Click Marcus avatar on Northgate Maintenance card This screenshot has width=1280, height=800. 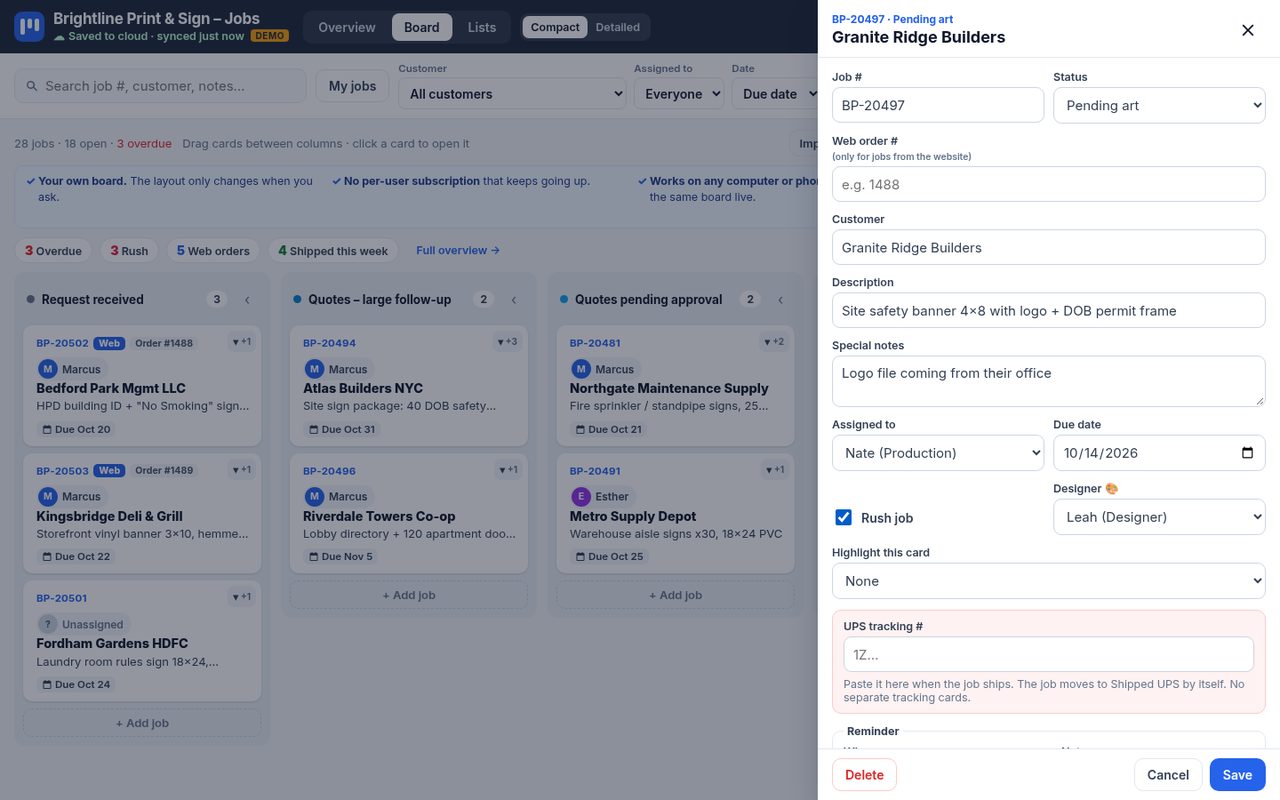pyautogui.click(x=581, y=369)
